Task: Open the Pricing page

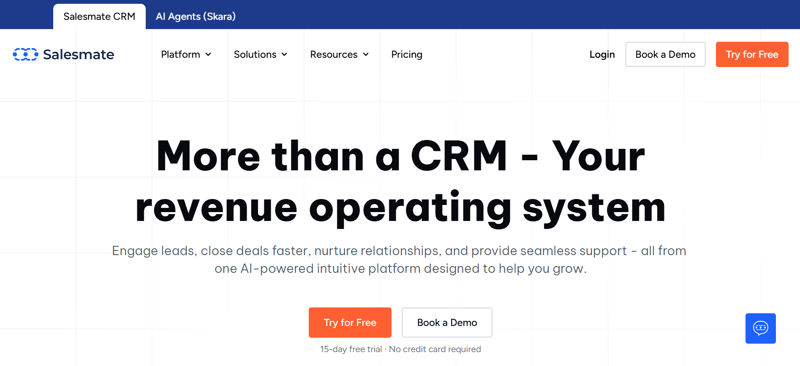Action: 407,54
